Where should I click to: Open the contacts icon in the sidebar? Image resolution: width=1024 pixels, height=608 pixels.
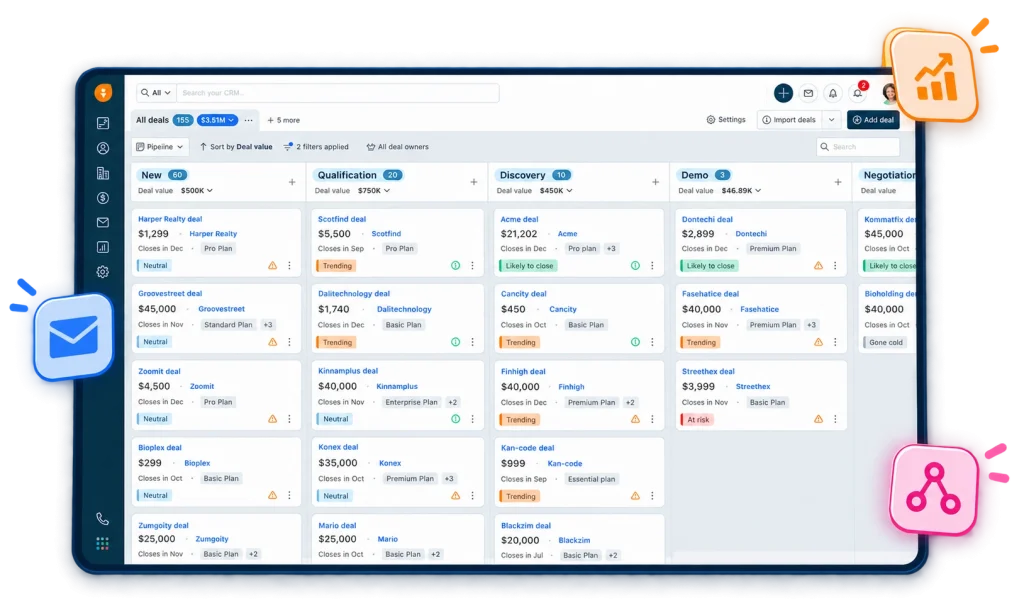103,148
